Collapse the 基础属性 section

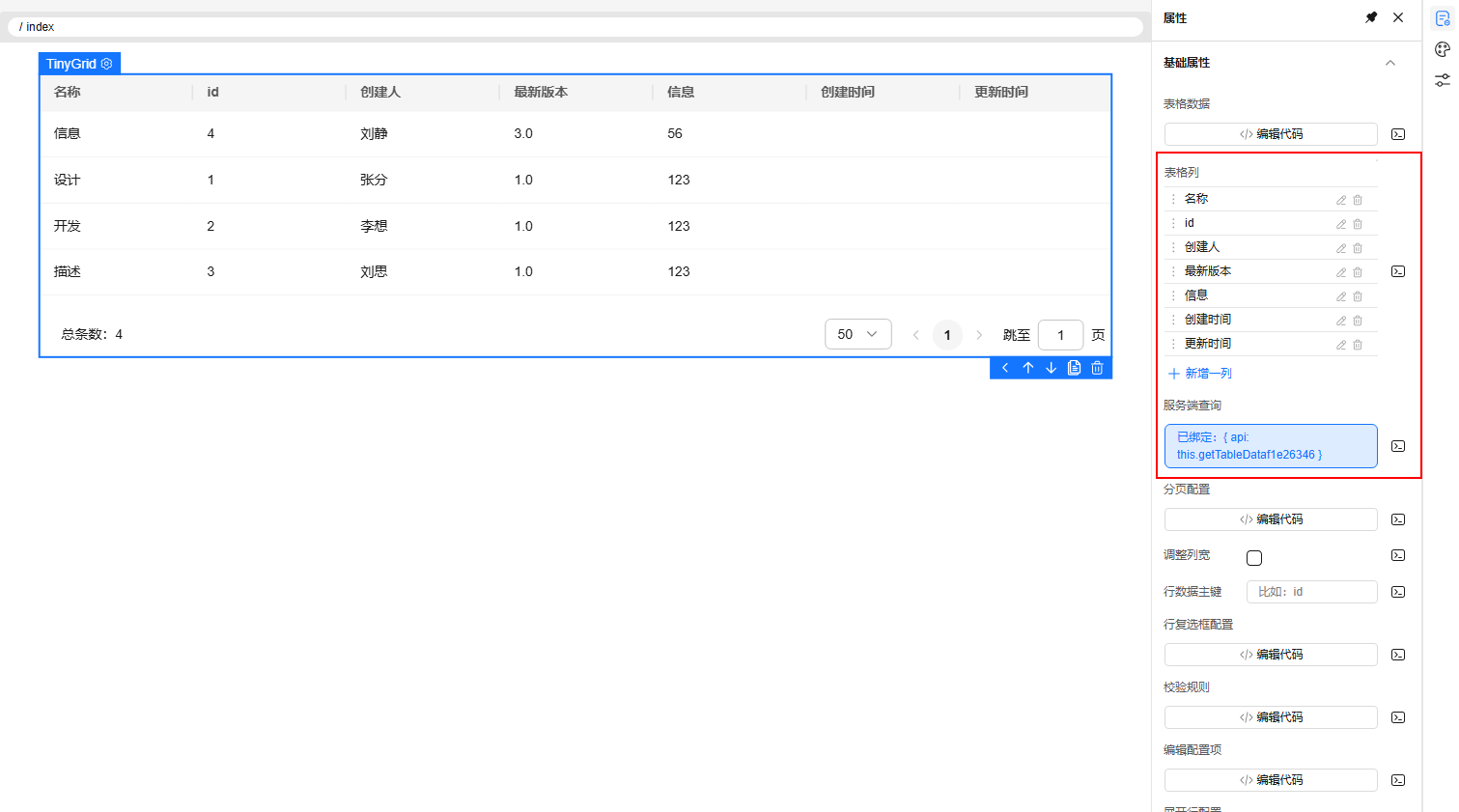[1390, 63]
